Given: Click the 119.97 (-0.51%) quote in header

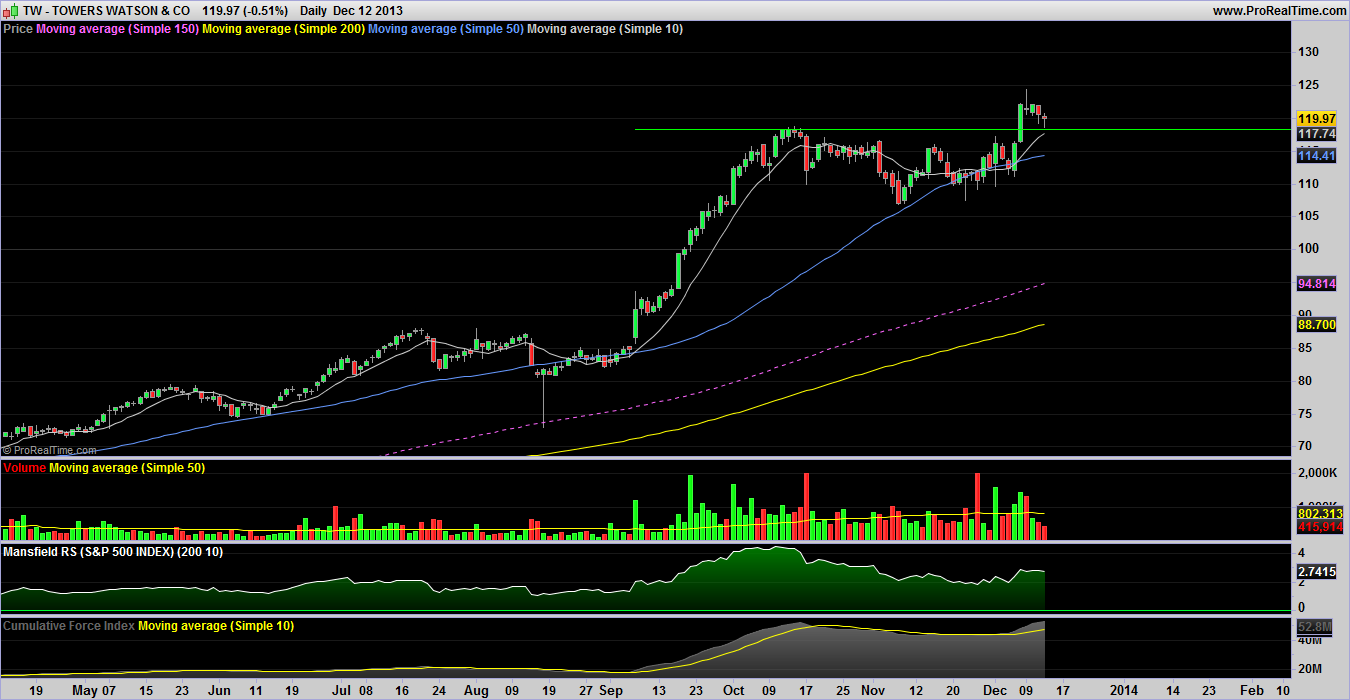Looking at the screenshot, I should (245, 11).
